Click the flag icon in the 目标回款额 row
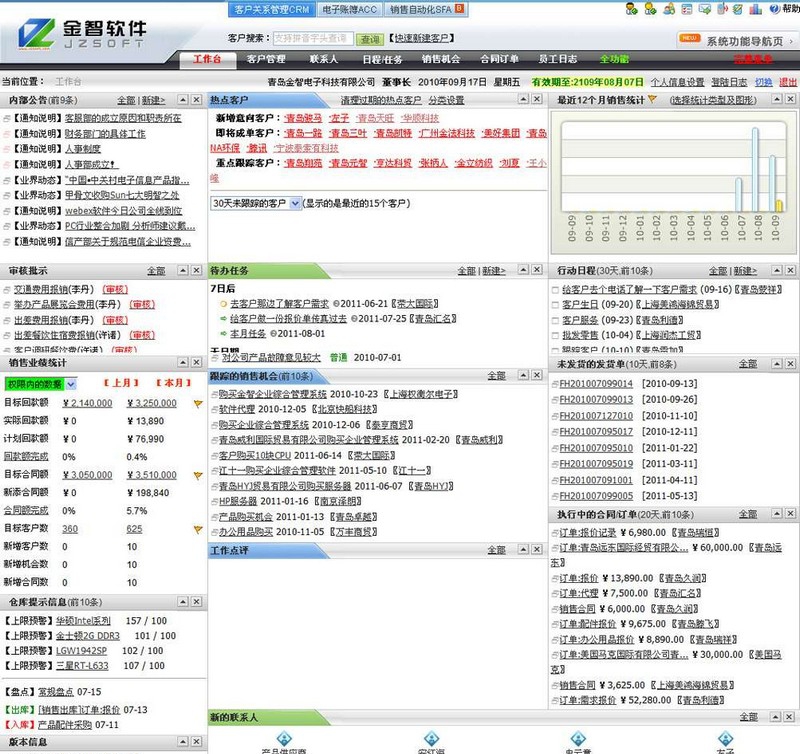This screenshot has height=754, width=800. (198, 403)
